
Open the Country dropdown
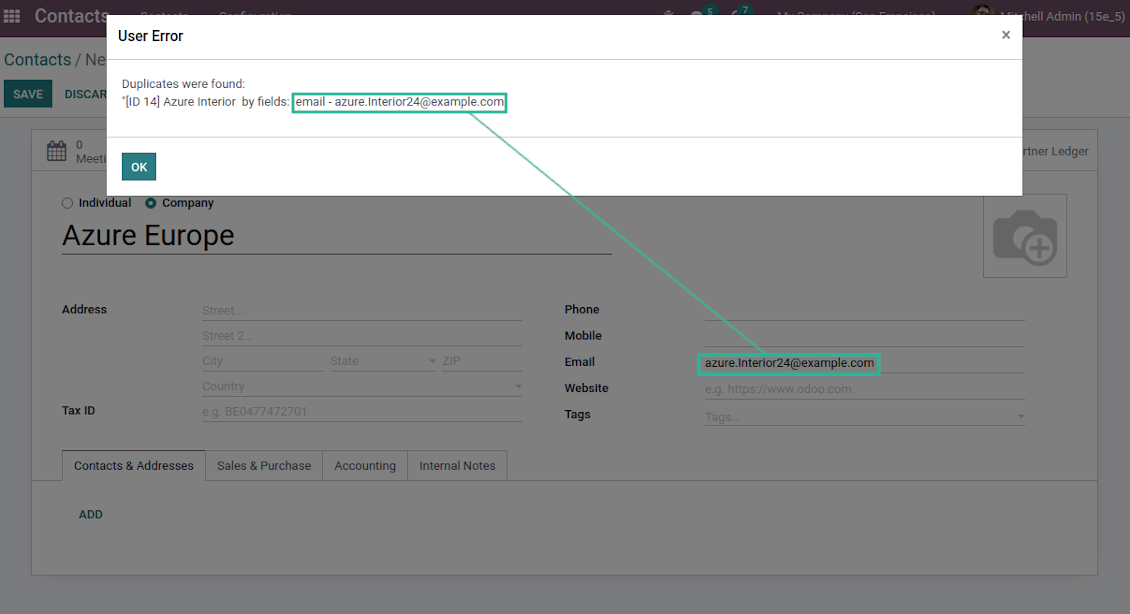[x=362, y=386]
